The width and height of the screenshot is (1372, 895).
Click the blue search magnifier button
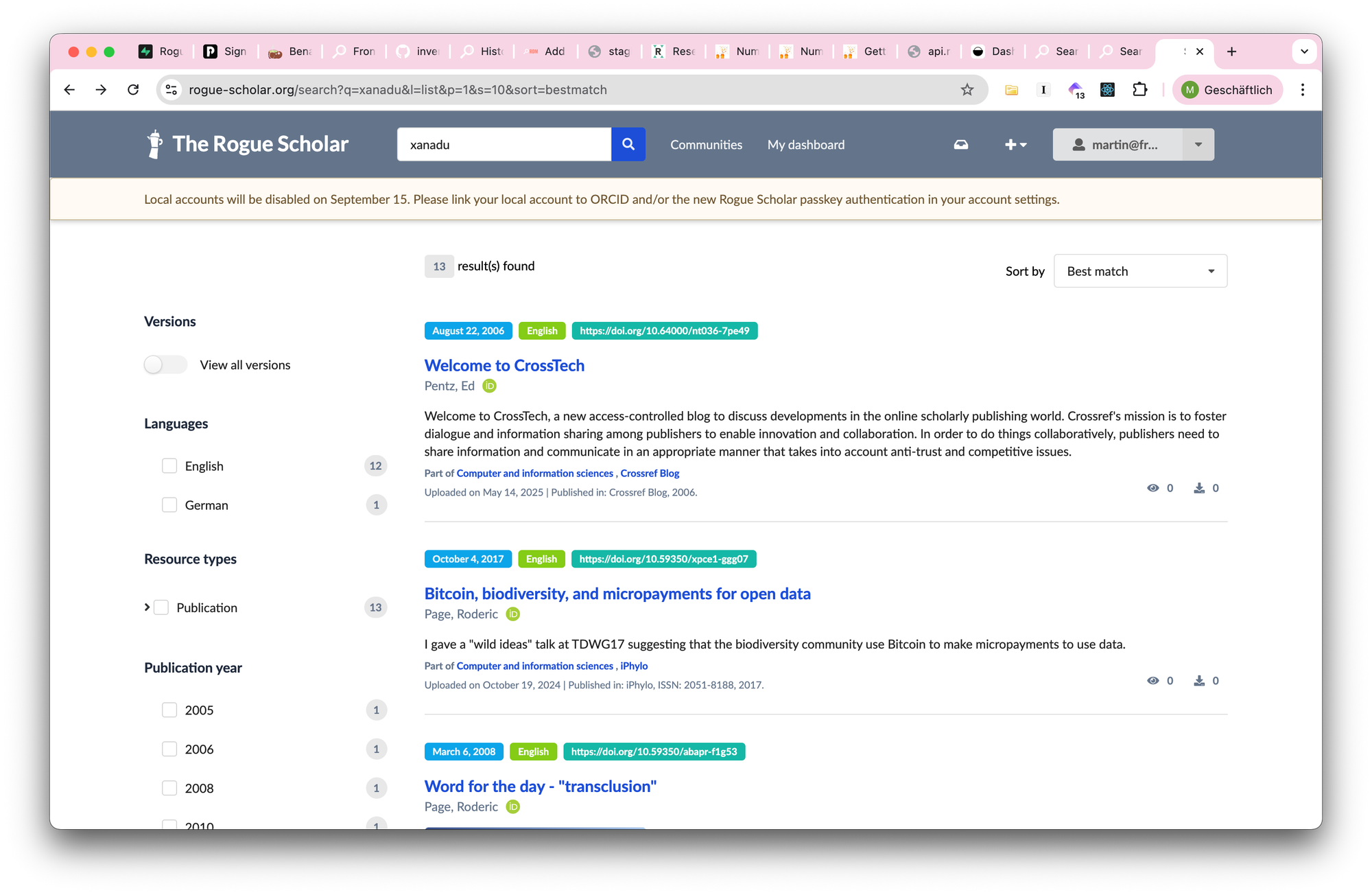(628, 144)
